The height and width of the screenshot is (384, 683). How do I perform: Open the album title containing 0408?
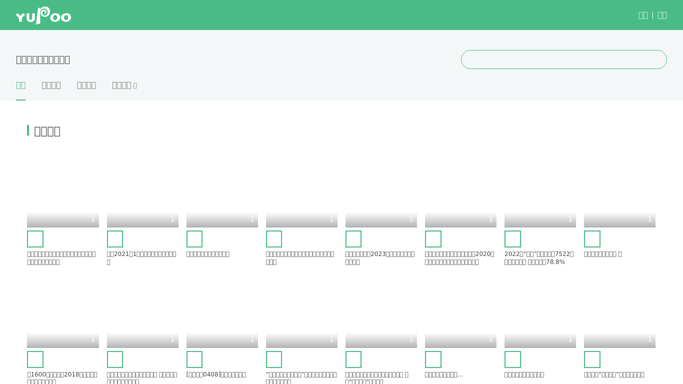click(216, 374)
